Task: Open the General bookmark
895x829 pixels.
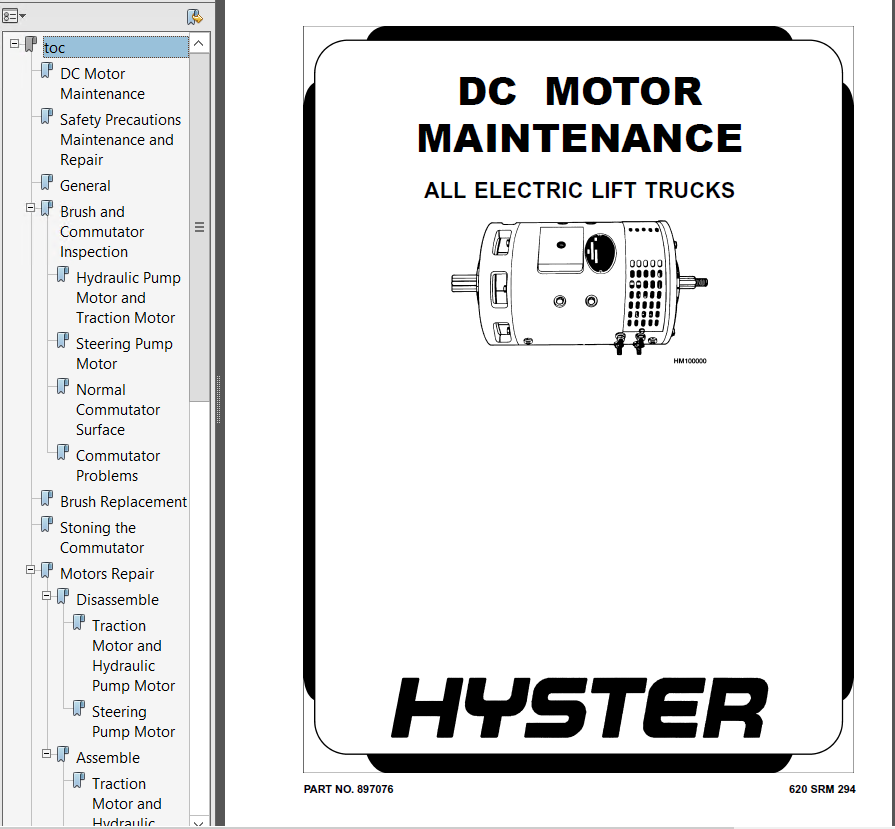Action: (85, 186)
